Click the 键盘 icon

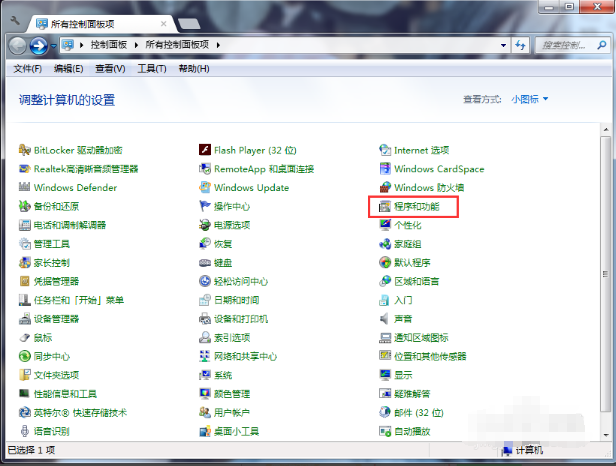(x=205, y=262)
